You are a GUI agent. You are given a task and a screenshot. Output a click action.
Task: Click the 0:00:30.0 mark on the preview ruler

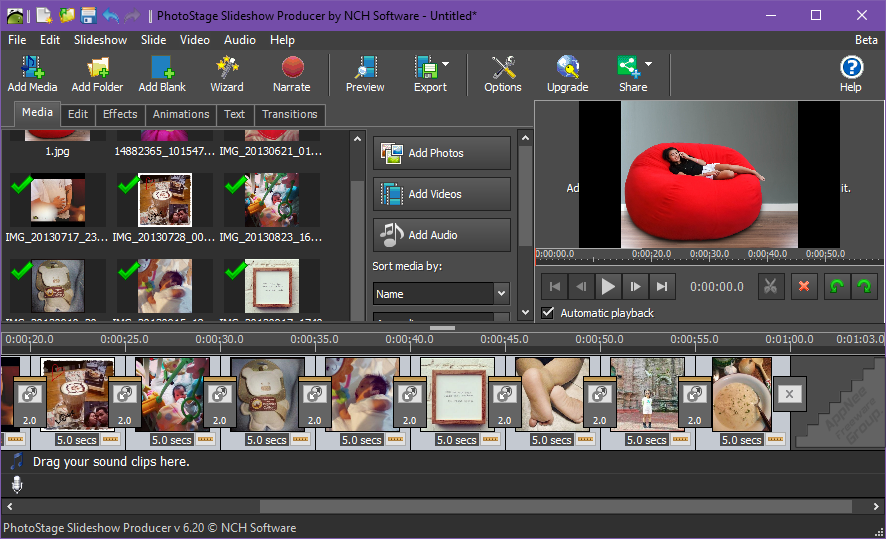[709, 254]
